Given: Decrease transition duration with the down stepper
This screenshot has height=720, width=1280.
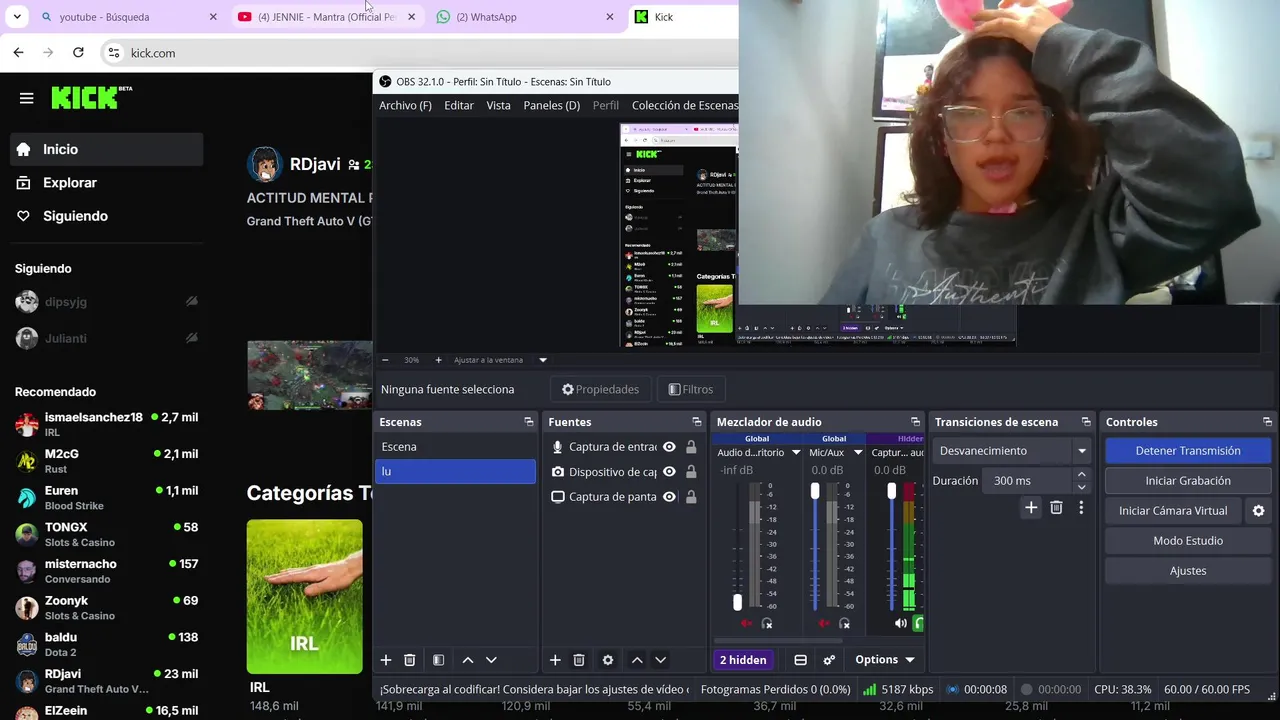Looking at the screenshot, I should [x=1081, y=487].
